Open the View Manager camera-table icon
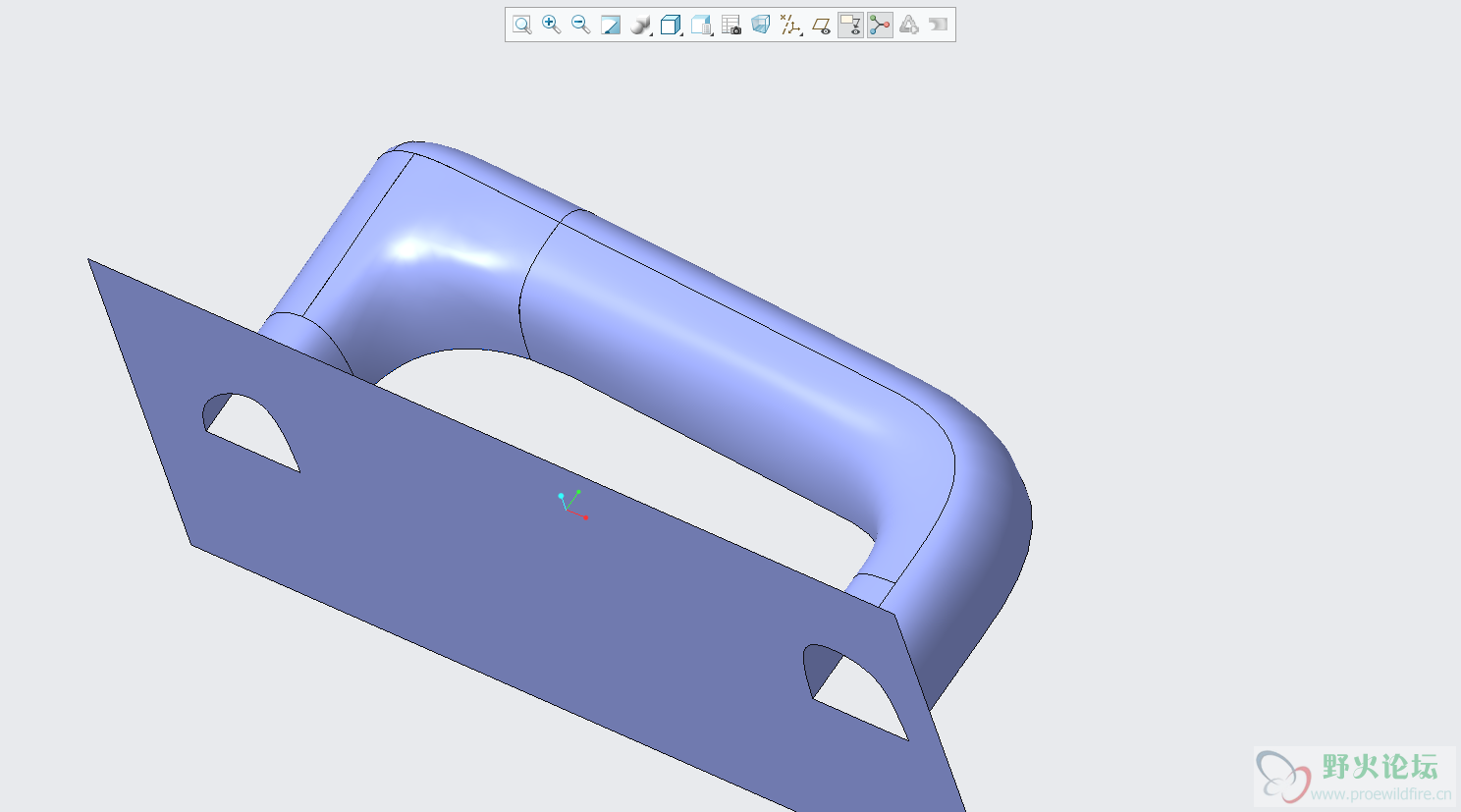This screenshot has width=1461, height=812. point(731,25)
